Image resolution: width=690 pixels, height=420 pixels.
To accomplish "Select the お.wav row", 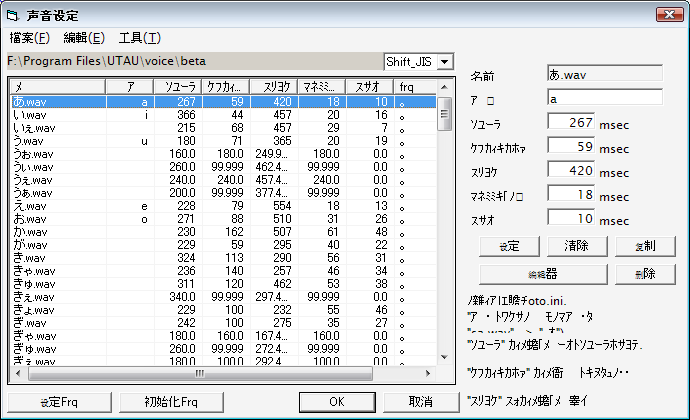I will click(224, 219).
